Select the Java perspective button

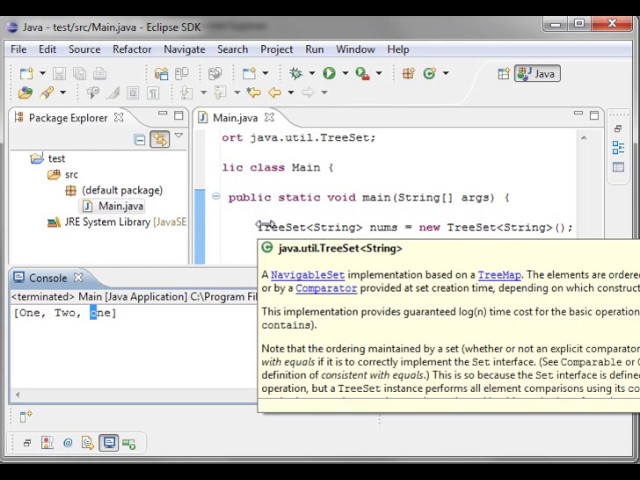(x=537, y=73)
